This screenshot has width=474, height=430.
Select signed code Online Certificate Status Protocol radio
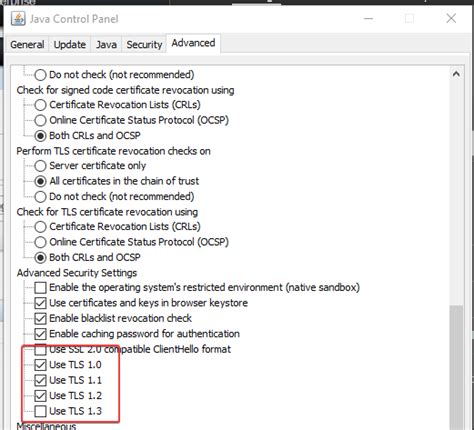pyautogui.click(x=40, y=120)
